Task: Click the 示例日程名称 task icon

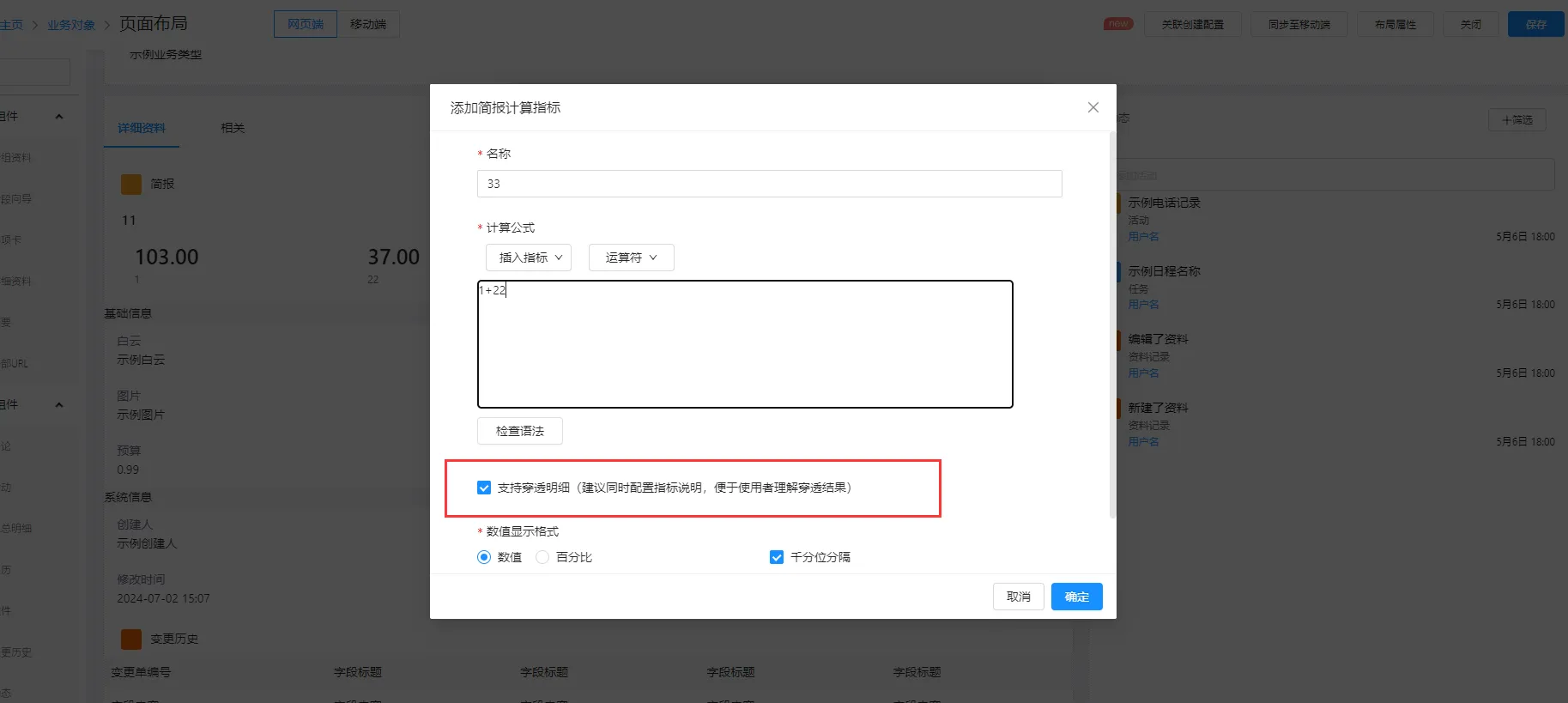Action: tap(1119, 272)
